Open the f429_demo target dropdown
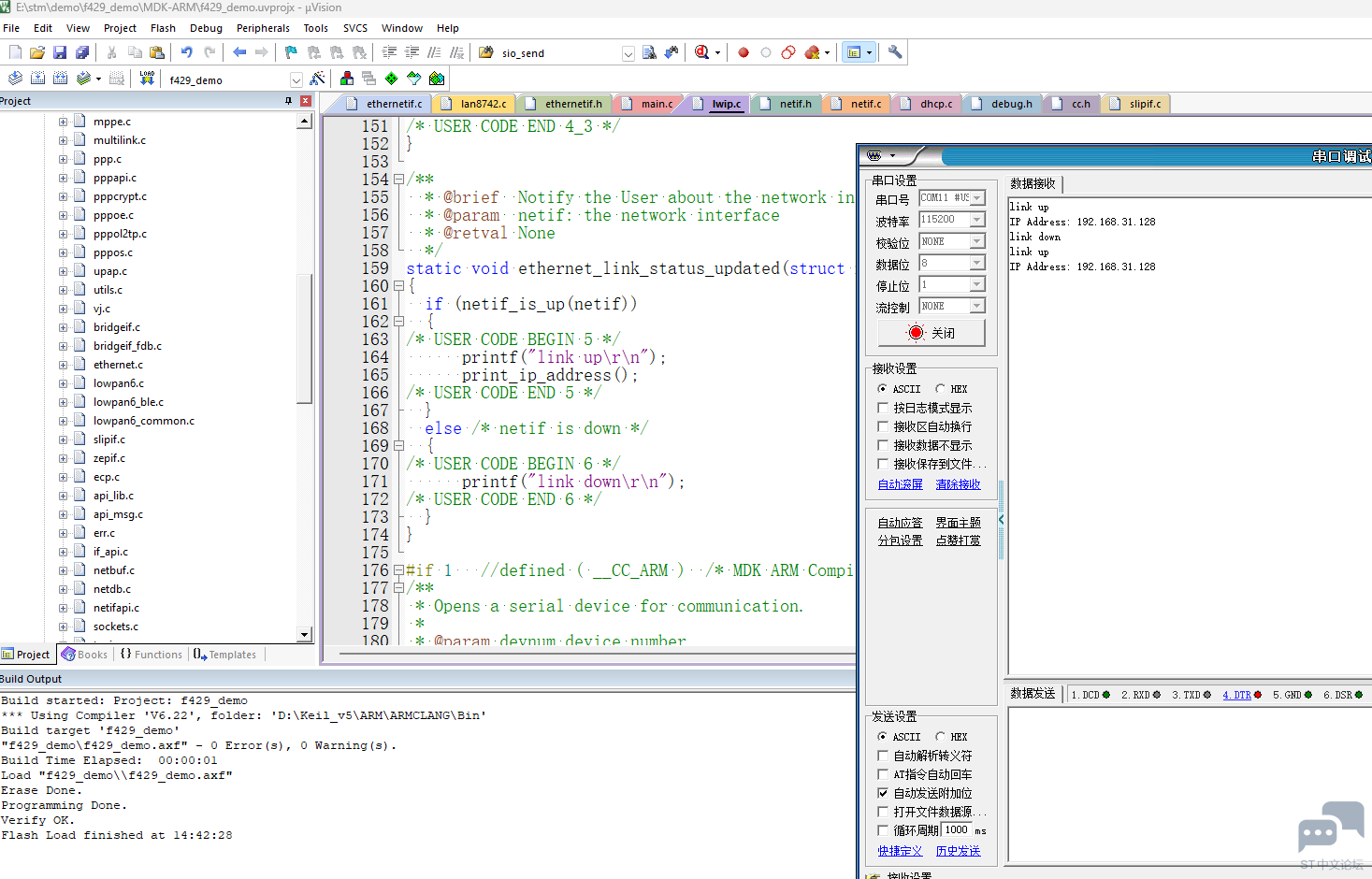Screen dimensions: 1372x879 pyautogui.click(x=296, y=80)
